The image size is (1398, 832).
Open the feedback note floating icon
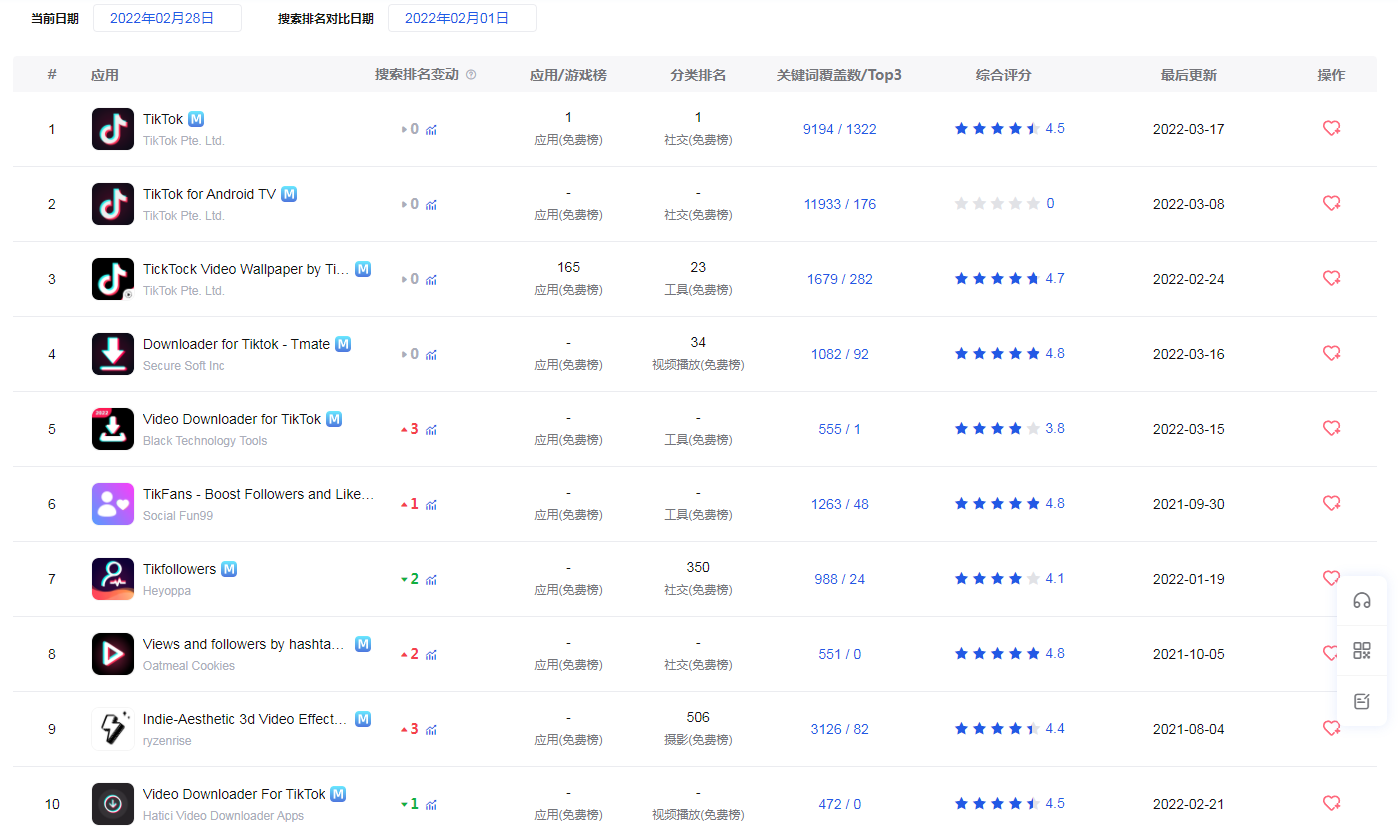point(1362,701)
